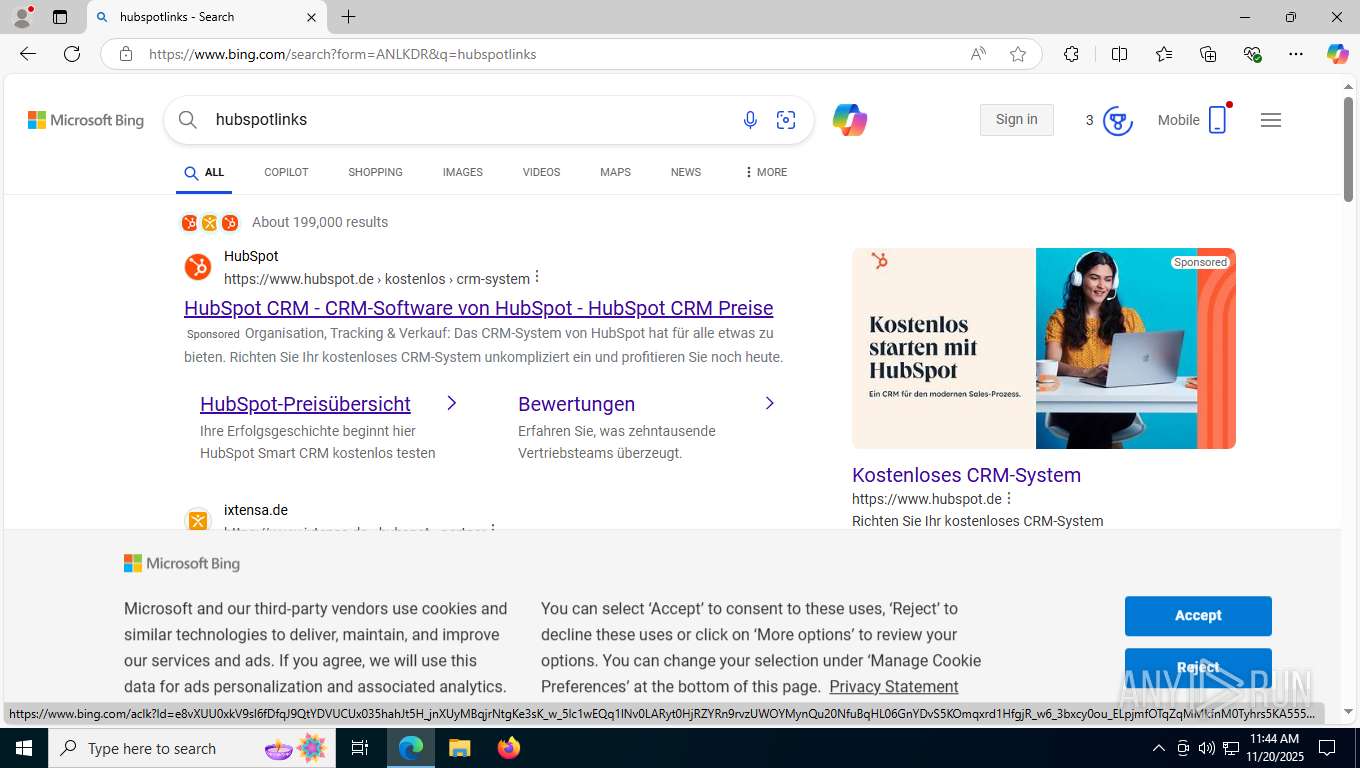1360x768 pixels.
Task: Click ixtensa.de result site name
Action: 256,510
